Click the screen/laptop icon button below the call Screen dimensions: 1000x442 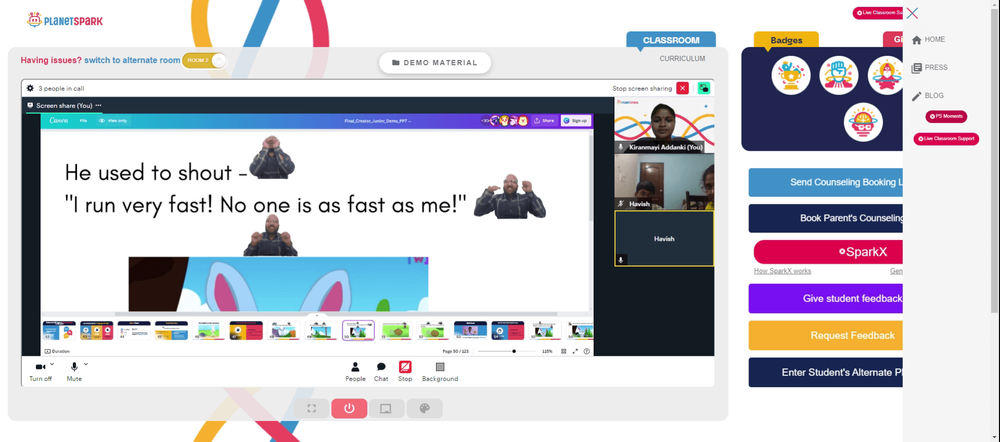point(386,408)
